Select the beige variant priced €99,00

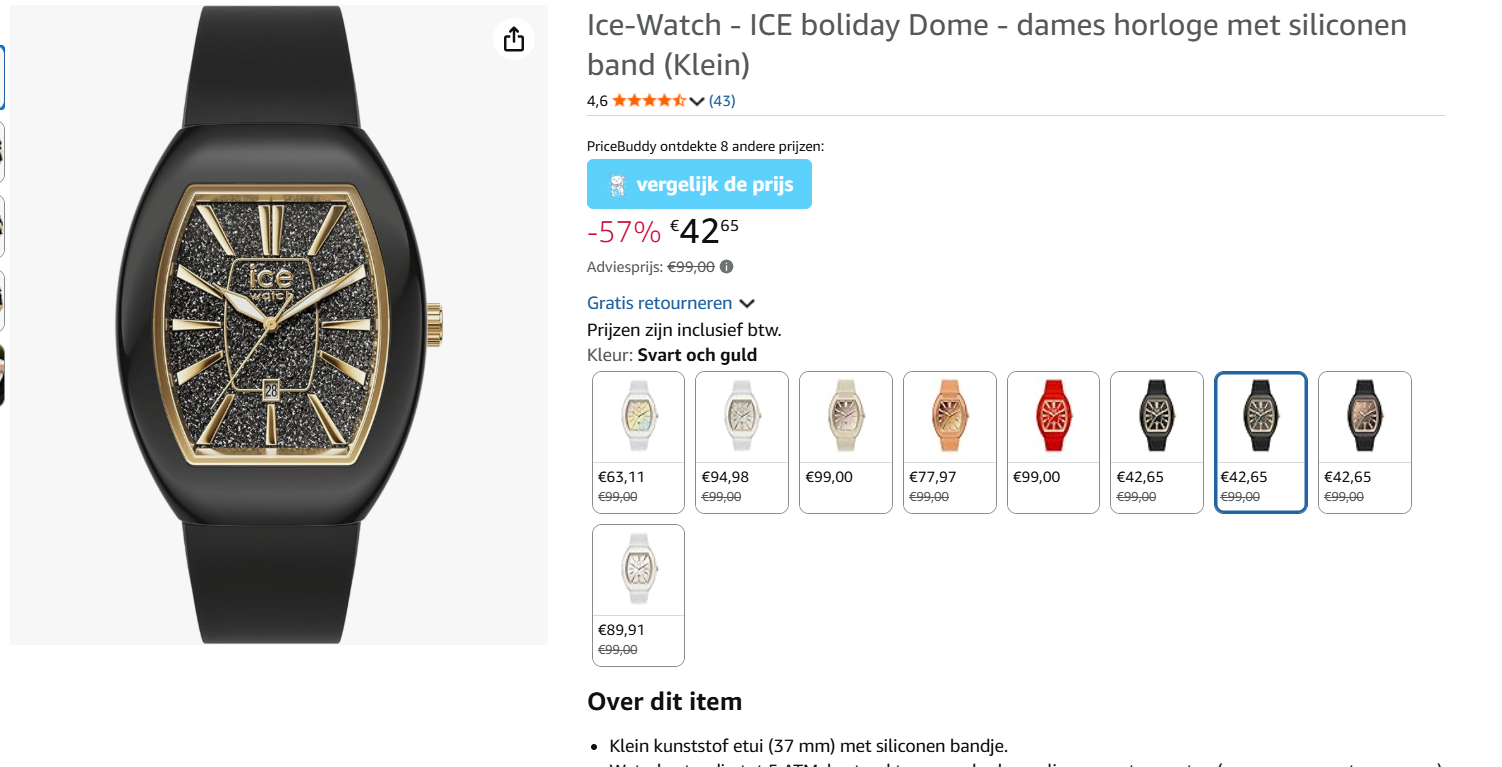pyautogui.click(x=845, y=418)
